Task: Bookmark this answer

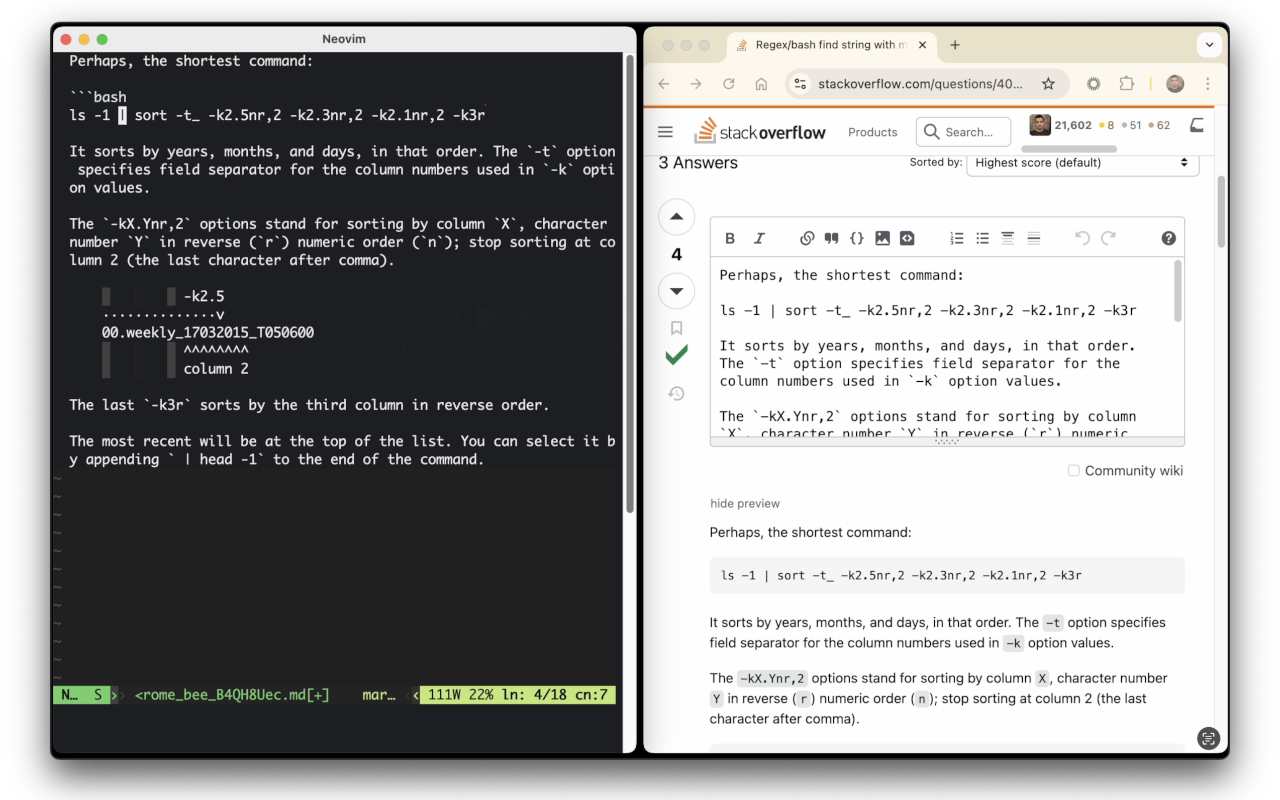Action: pyautogui.click(x=676, y=328)
